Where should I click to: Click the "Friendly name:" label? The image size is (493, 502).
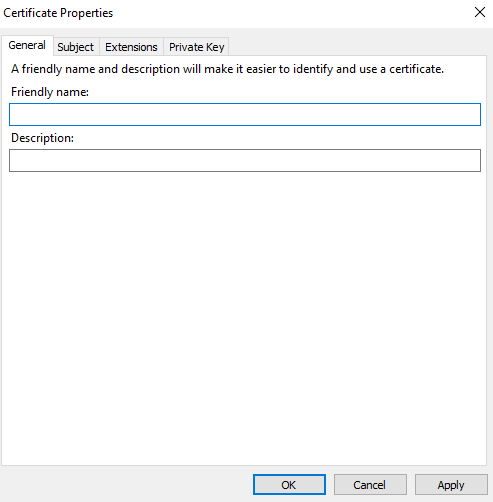point(50,92)
